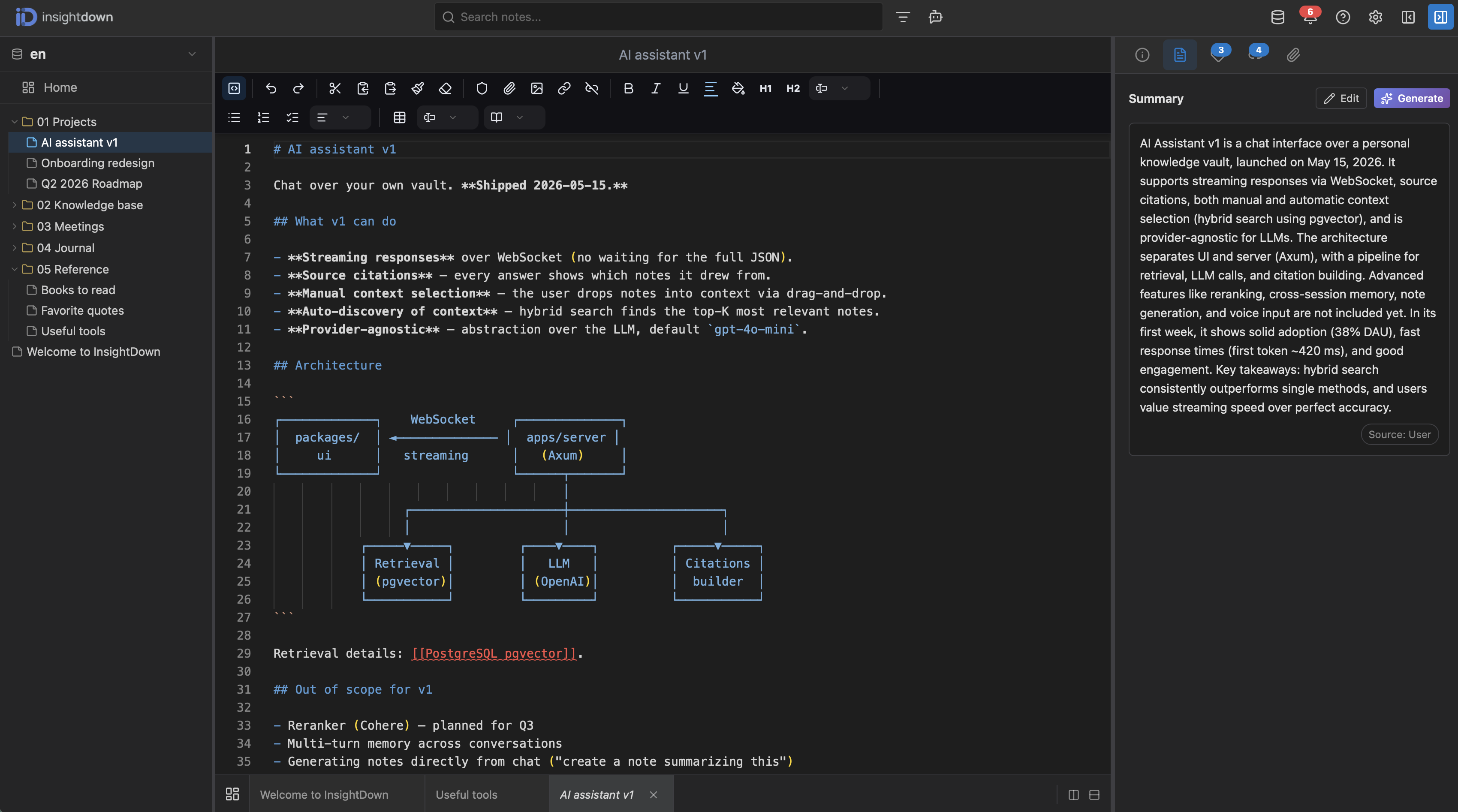Close the AI assistant v1 tab
This screenshot has width=1458, height=812.
(x=654, y=794)
